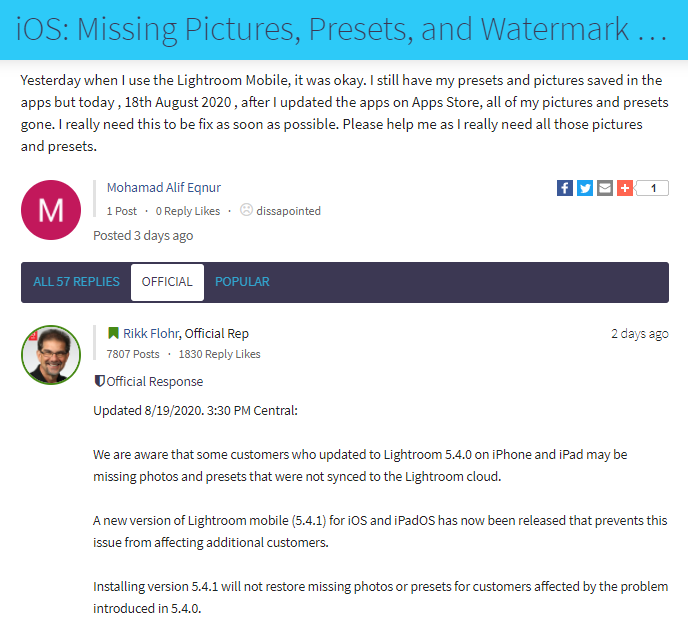Click the '2 days ago' reply timestamp
Screen dimensions: 688x625
[x=639, y=333]
